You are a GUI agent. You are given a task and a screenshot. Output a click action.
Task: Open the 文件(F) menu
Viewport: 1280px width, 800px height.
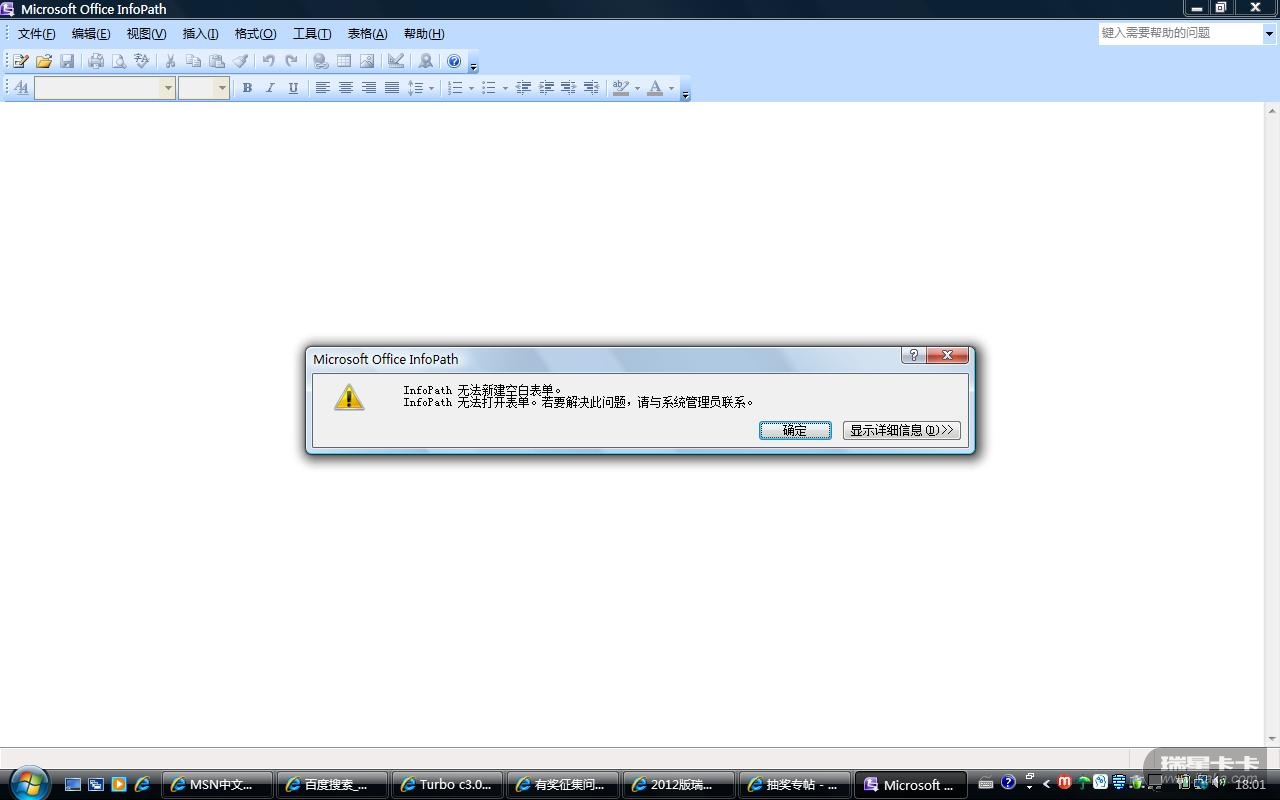(37, 34)
